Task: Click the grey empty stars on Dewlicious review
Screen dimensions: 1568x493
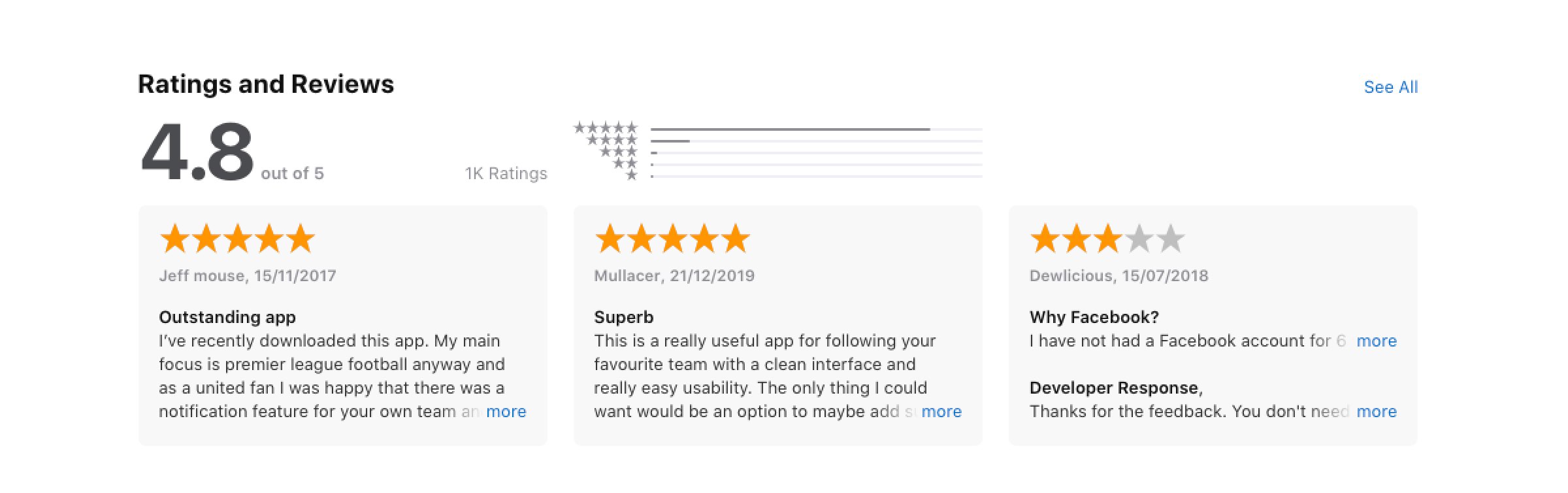Action: (x=1155, y=239)
